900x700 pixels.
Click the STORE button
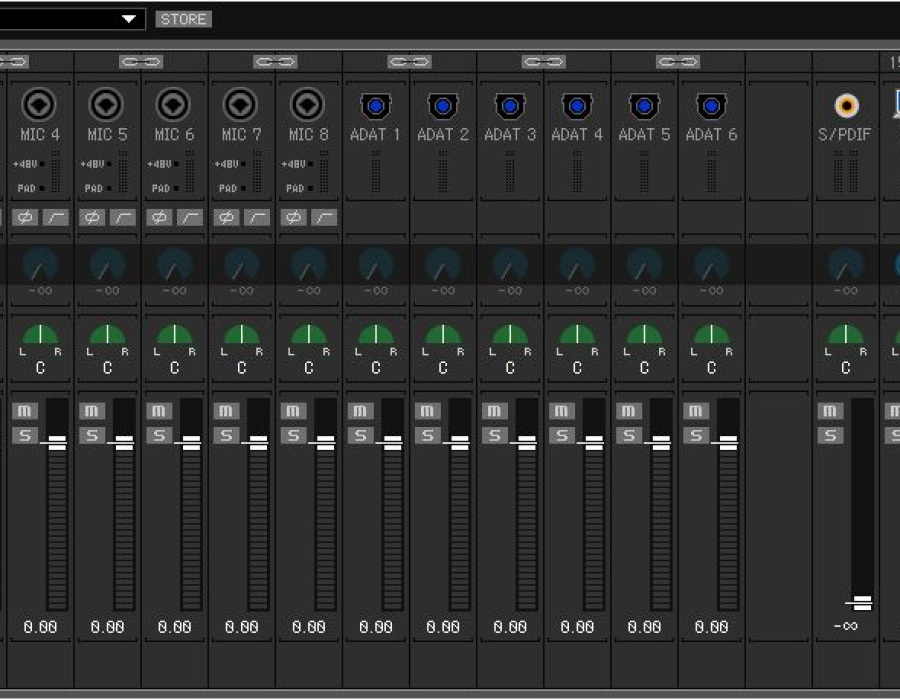pos(184,20)
